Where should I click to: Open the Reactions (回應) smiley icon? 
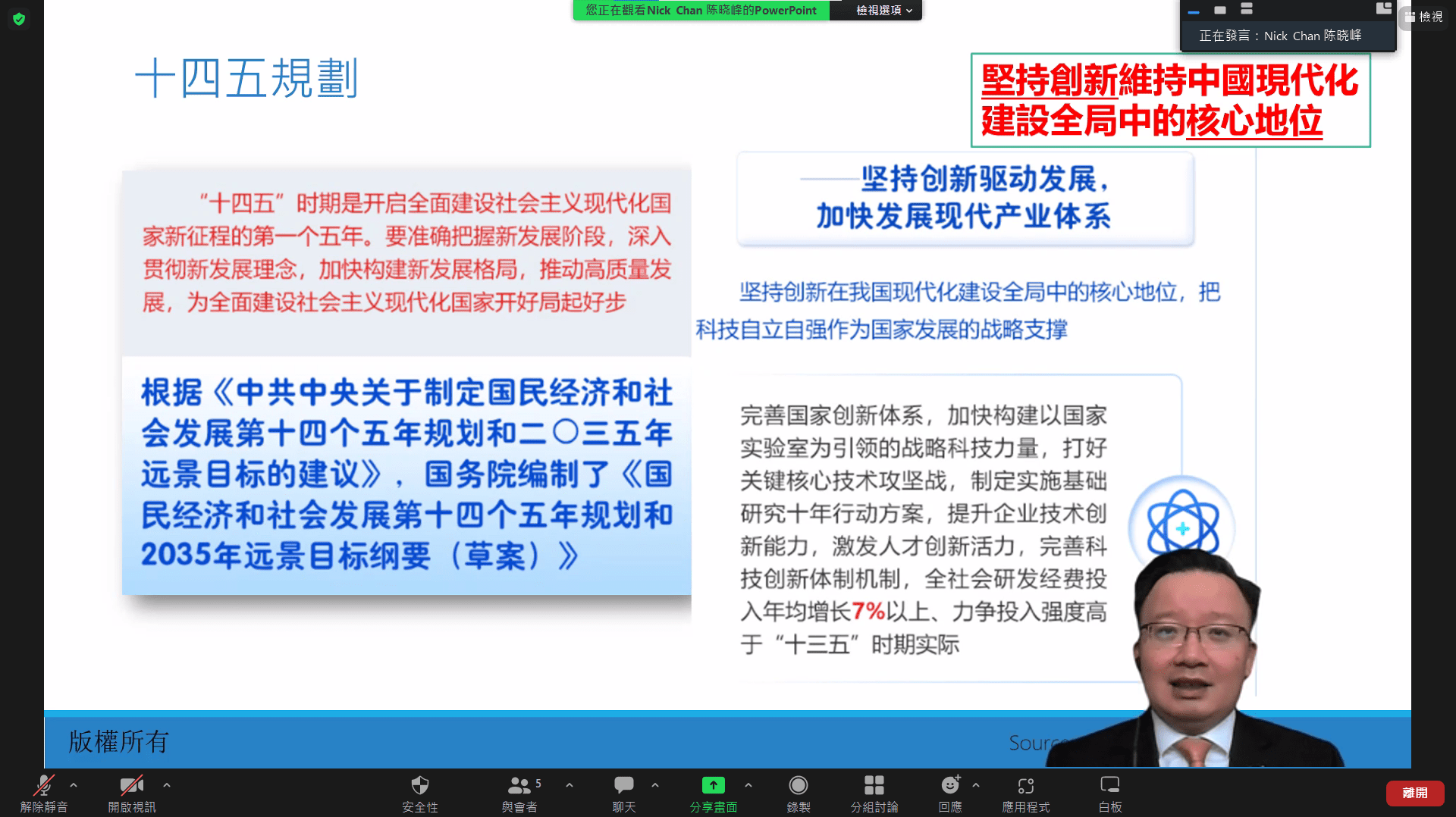click(x=949, y=785)
